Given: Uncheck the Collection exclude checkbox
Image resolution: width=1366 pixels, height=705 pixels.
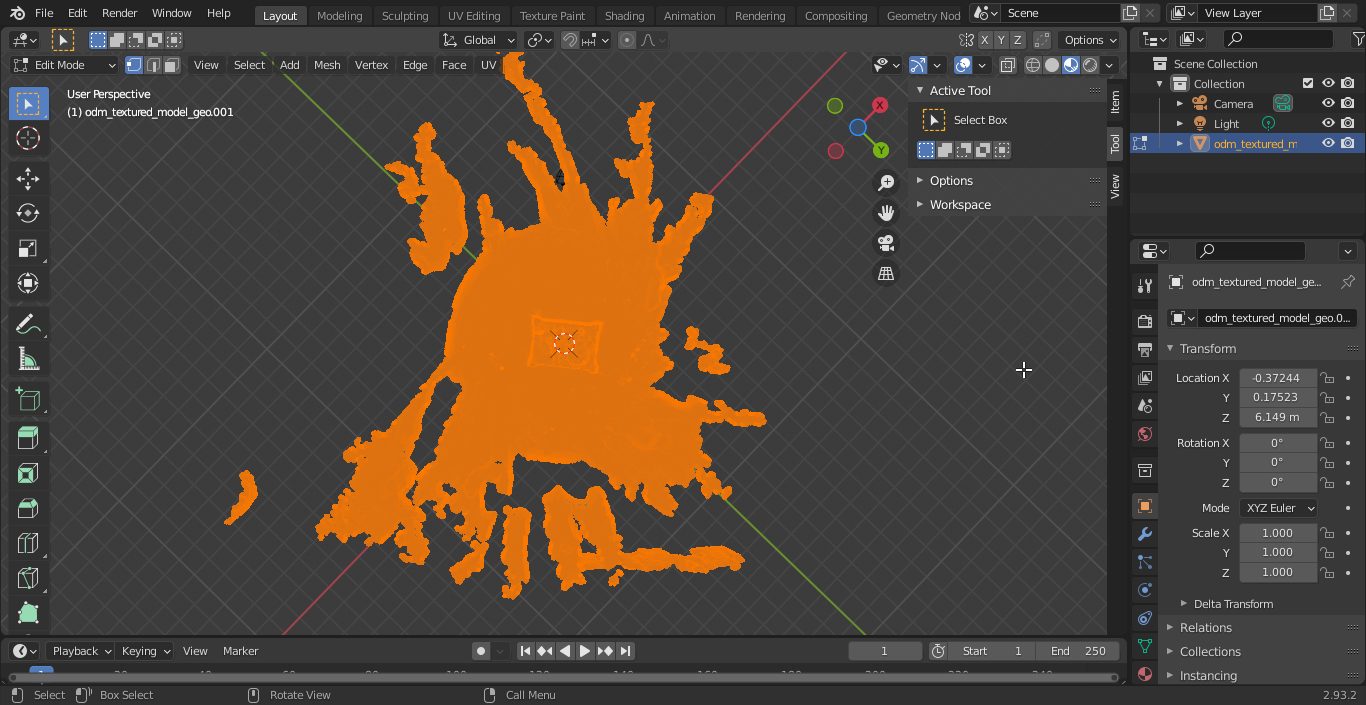Looking at the screenshot, I should (1307, 84).
